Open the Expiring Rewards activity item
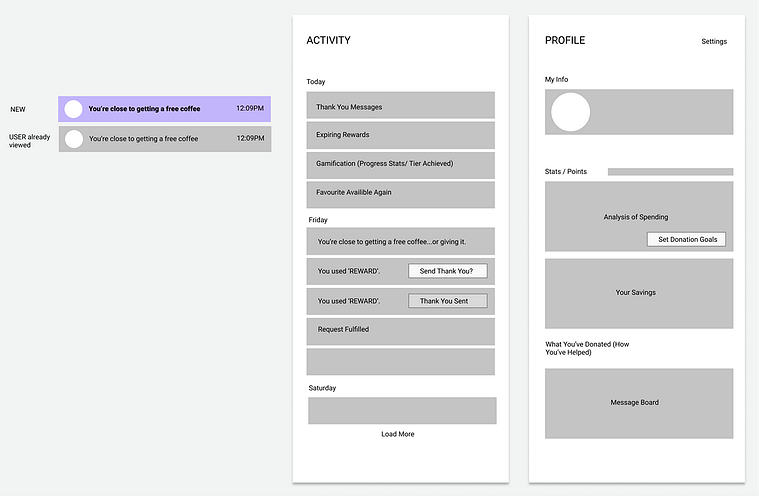This screenshot has height=496, width=759. pos(400,135)
